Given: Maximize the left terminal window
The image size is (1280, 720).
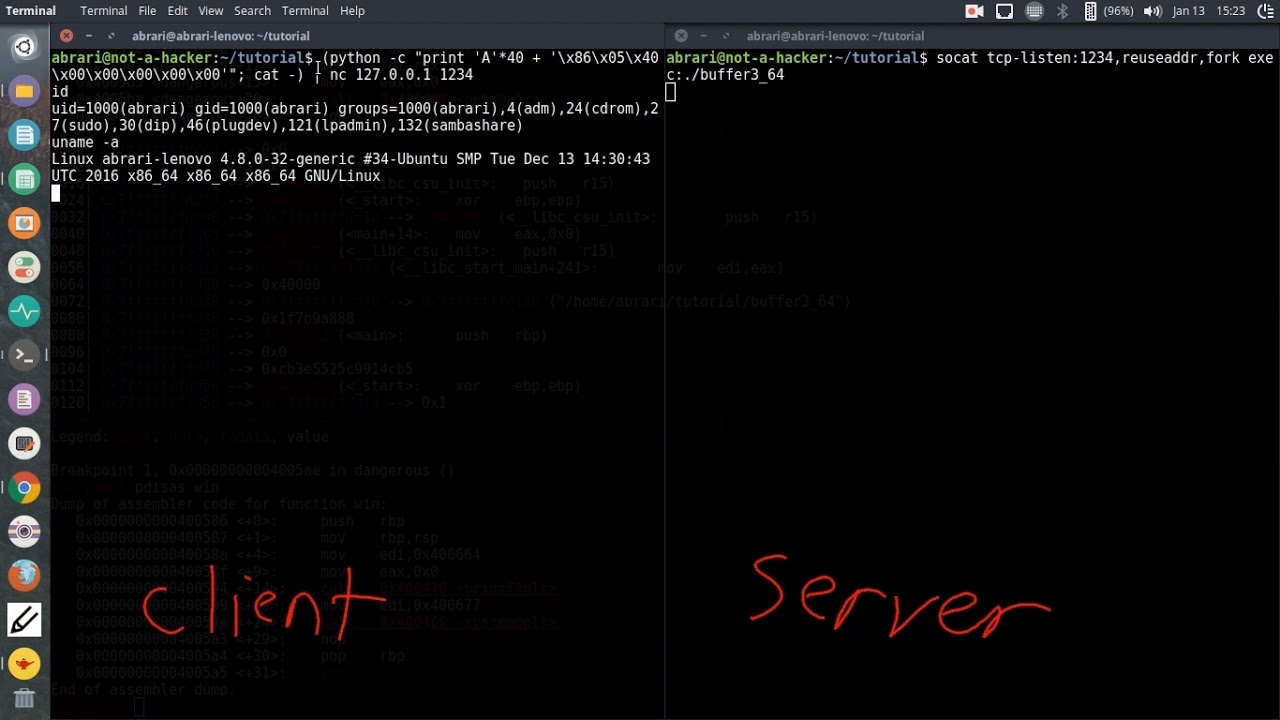Looking at the screenshot, I should [x=109, y=36].
